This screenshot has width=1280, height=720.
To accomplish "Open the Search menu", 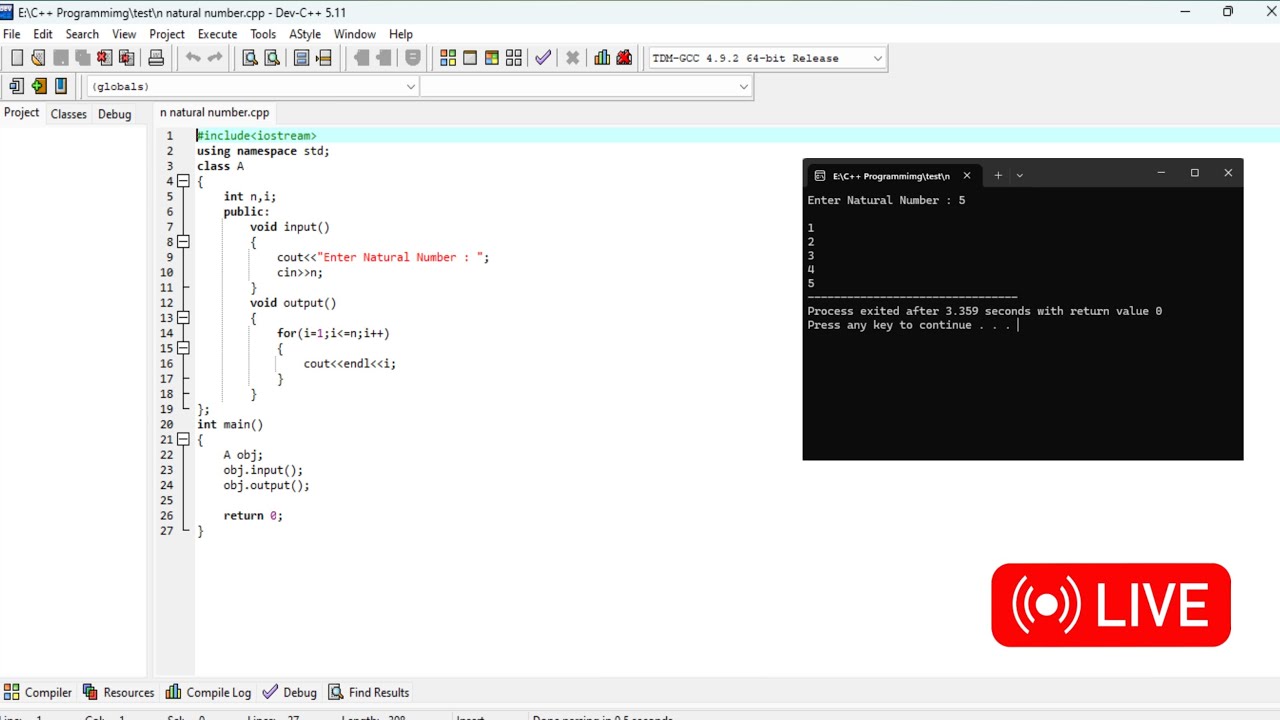I will click(82, 34).
